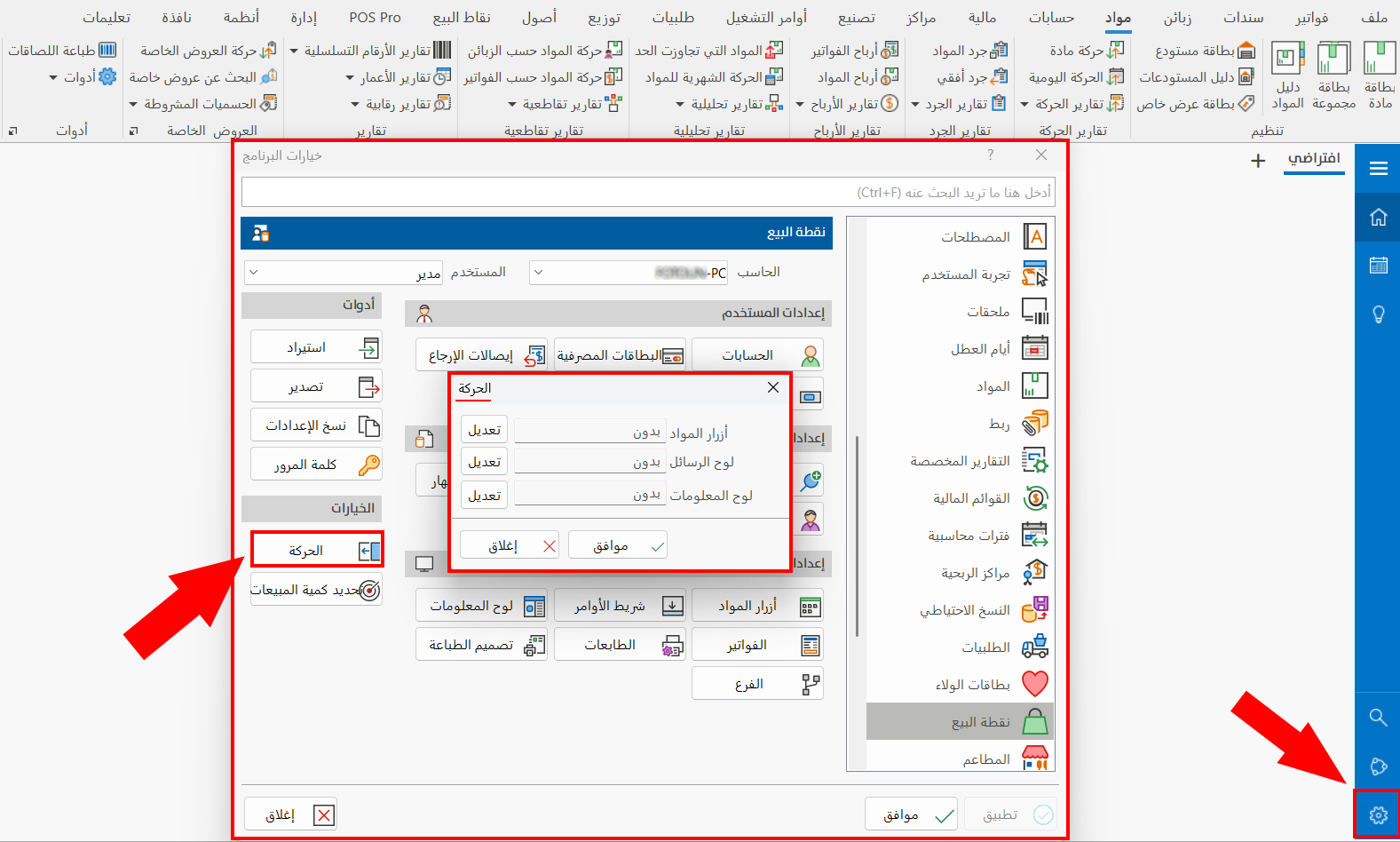Open the home icon in the sidebar

click(1378, 217)
